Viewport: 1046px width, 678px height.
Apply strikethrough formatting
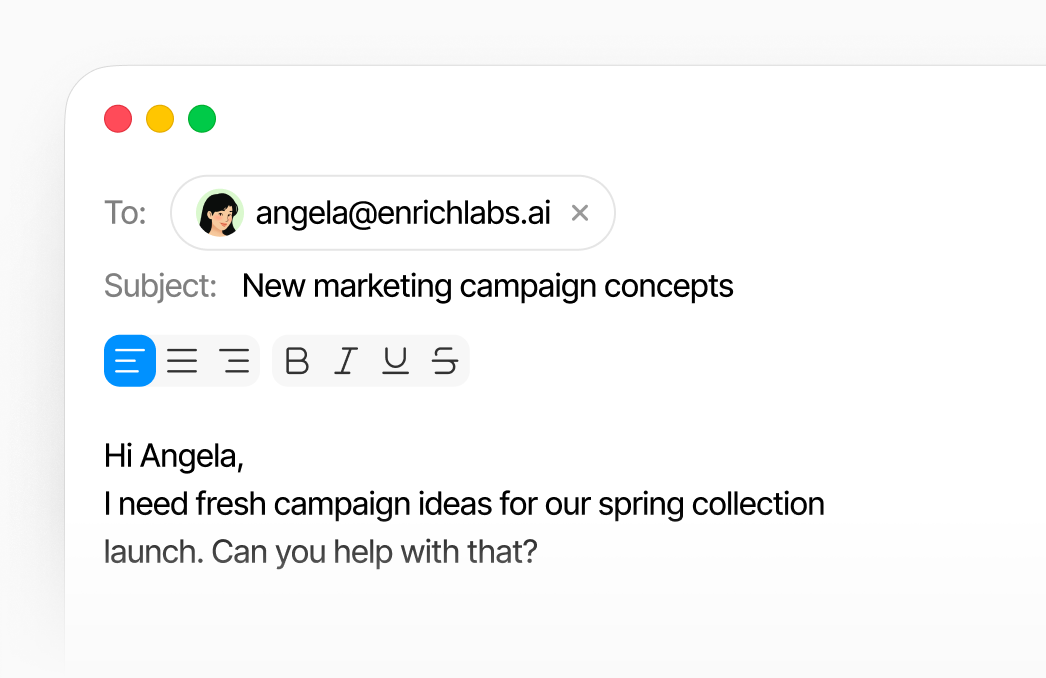(x=445, y=360)
